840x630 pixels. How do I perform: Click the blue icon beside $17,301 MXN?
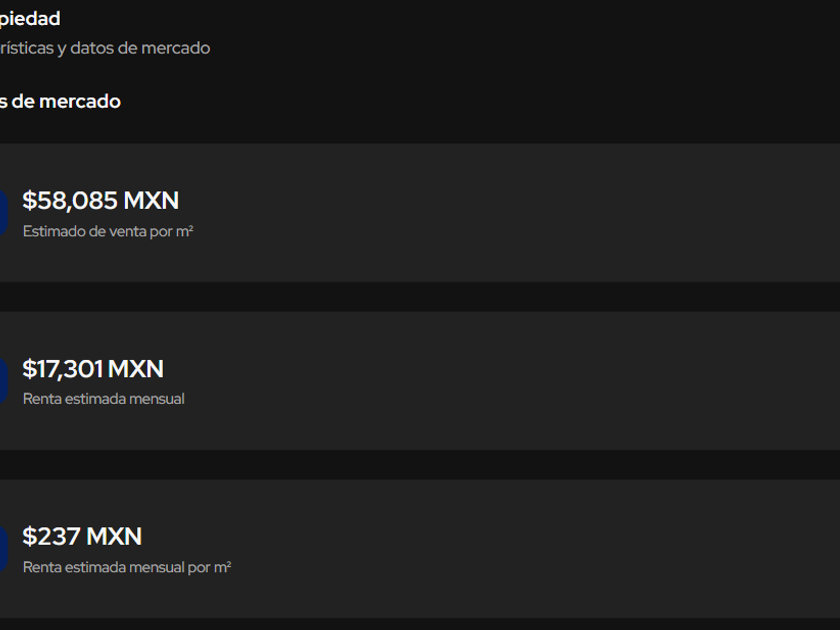(x=3, y=381)
